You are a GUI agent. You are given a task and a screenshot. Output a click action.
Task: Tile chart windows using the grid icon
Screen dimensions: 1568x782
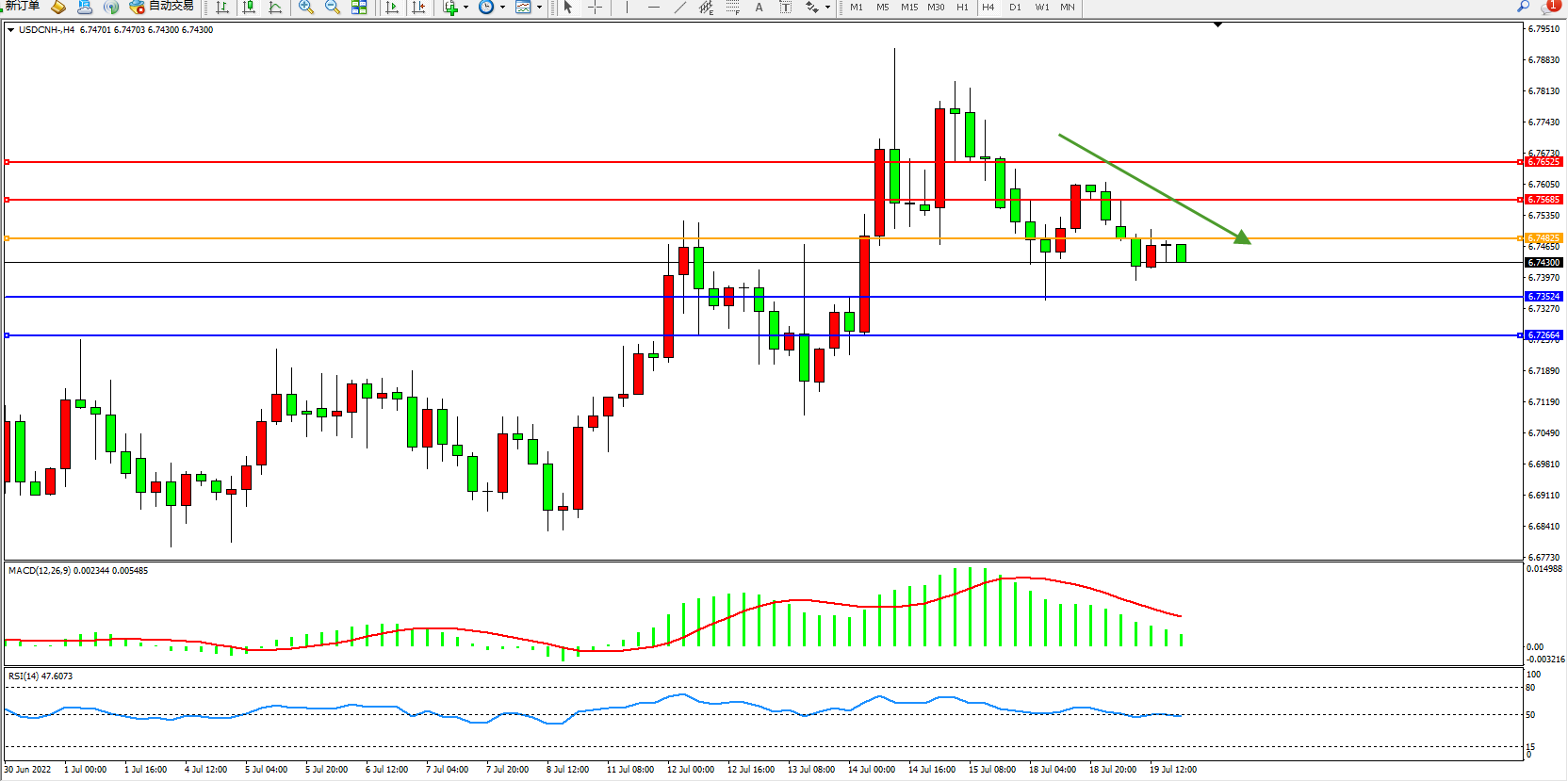click(359, 7)
